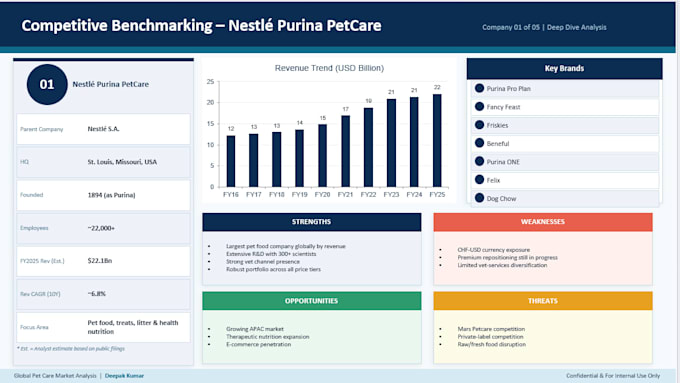Click 'Robust portfolio across all price tiers'
This screenshot has height=383, width=680.
(273, 269)
